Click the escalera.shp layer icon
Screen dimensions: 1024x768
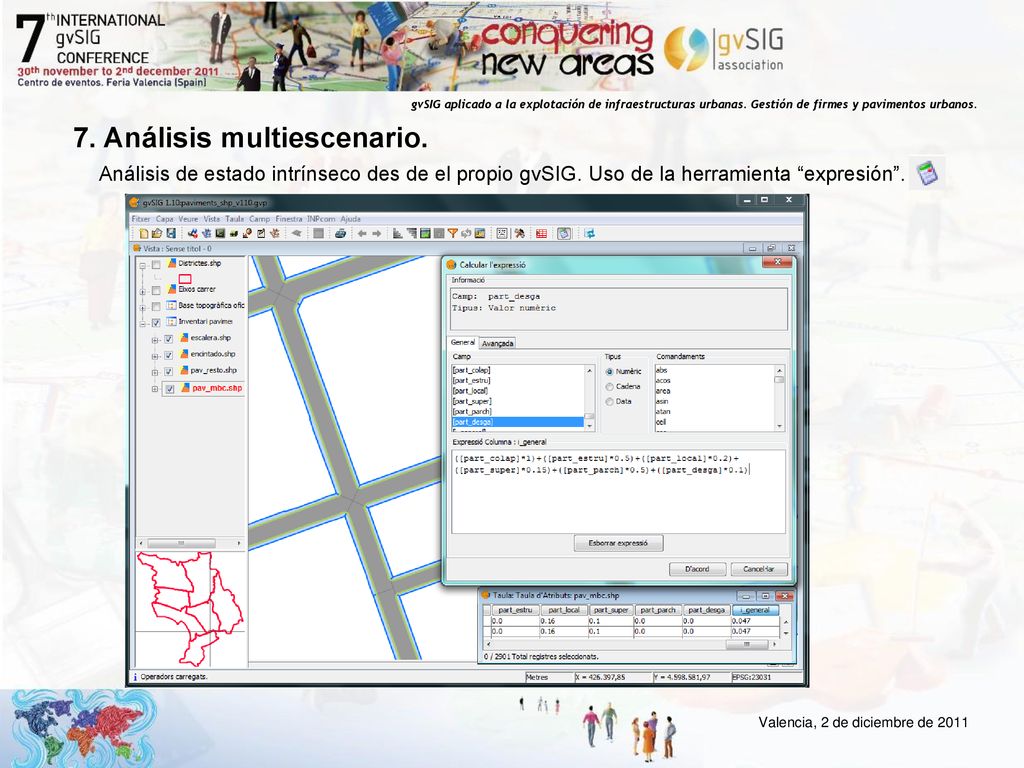coord(185,338)
